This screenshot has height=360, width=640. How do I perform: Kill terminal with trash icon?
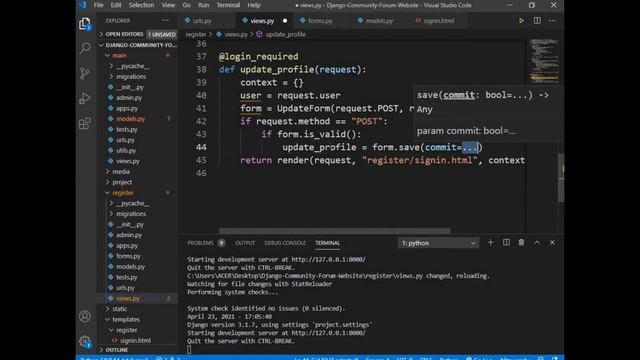click(521, 242)
